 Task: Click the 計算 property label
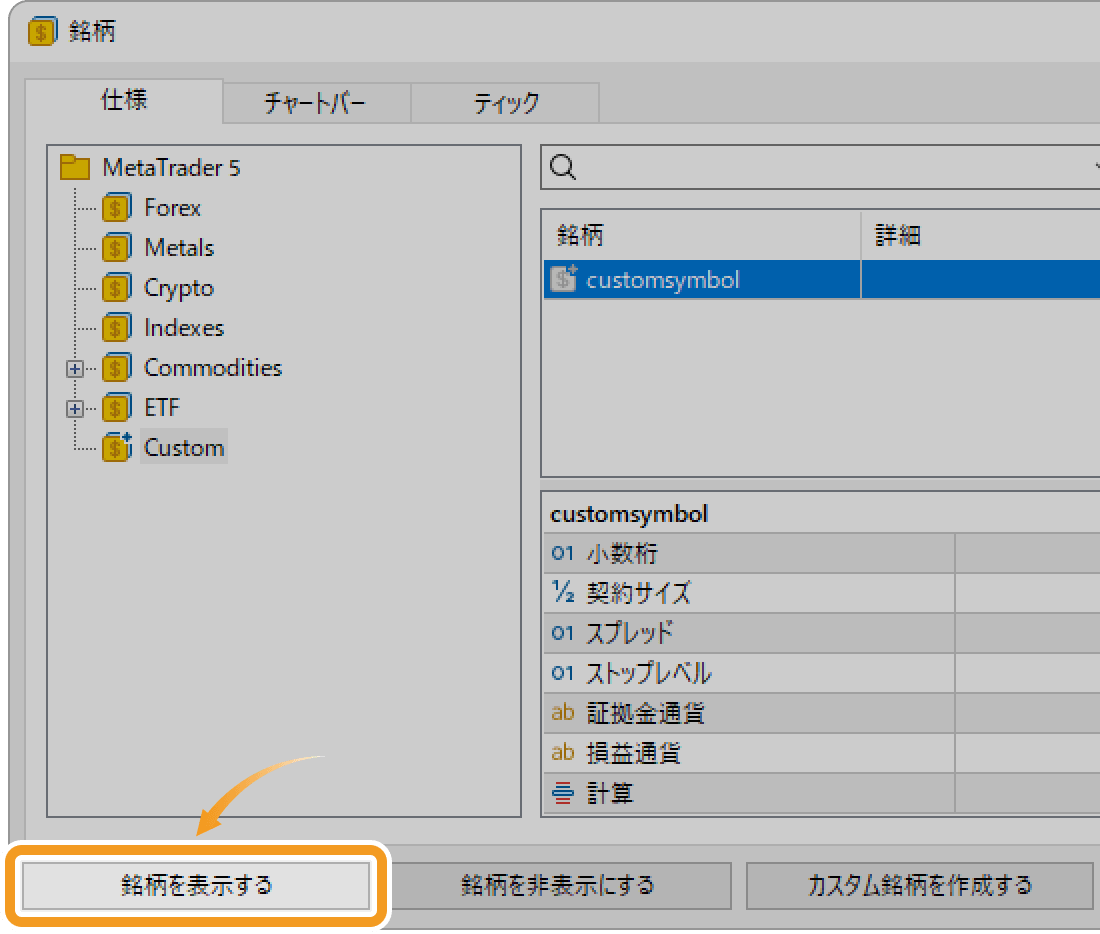pyautogui.click(x=610, y=793)
